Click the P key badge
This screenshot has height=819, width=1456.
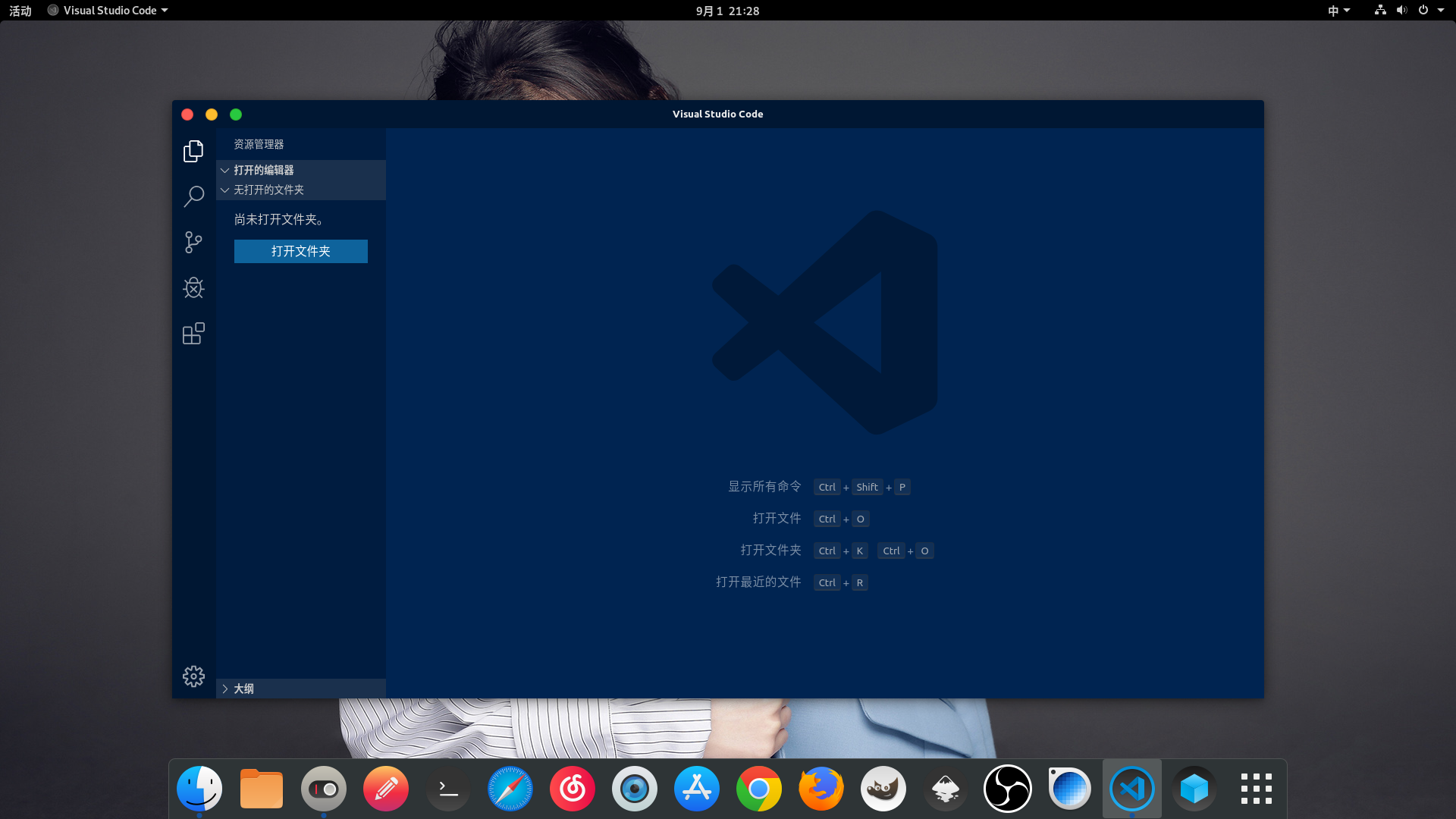pos(902,487)
